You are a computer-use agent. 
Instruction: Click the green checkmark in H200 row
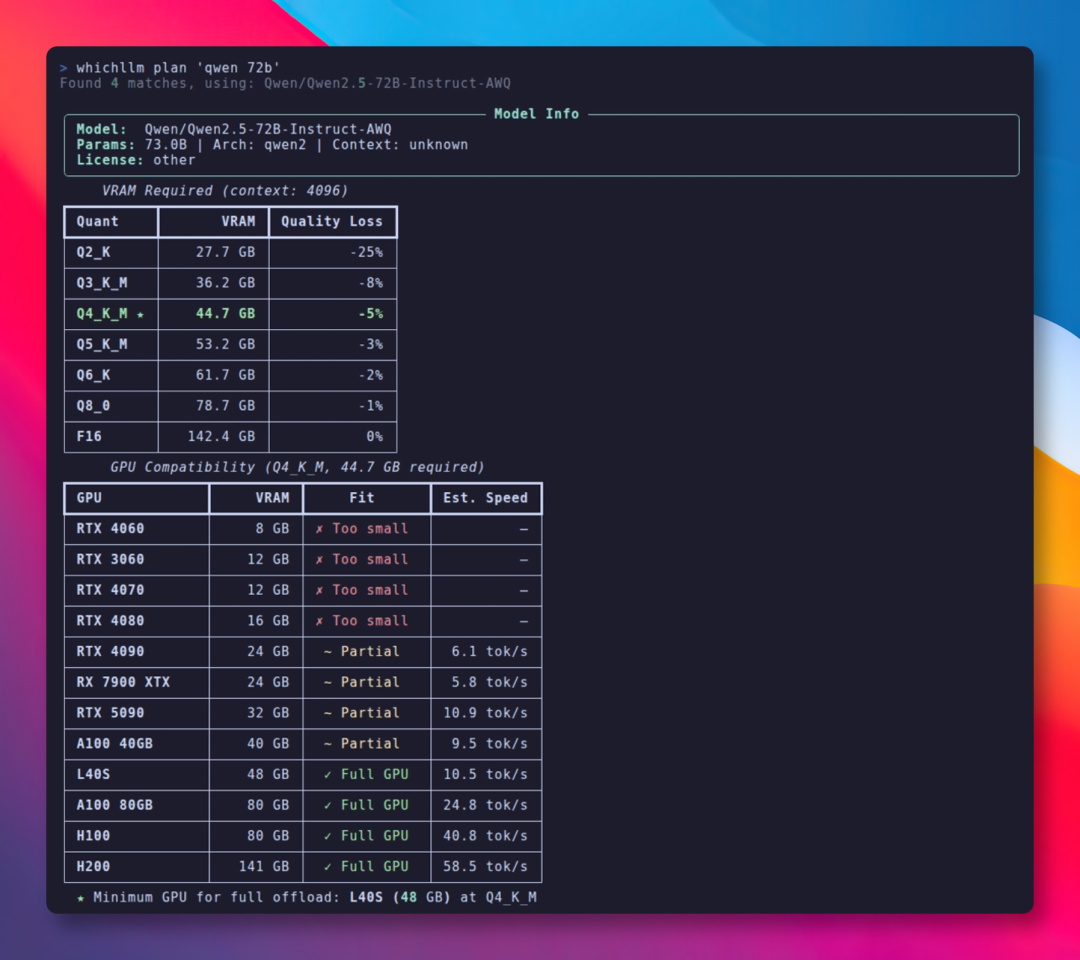coord(327,867)
